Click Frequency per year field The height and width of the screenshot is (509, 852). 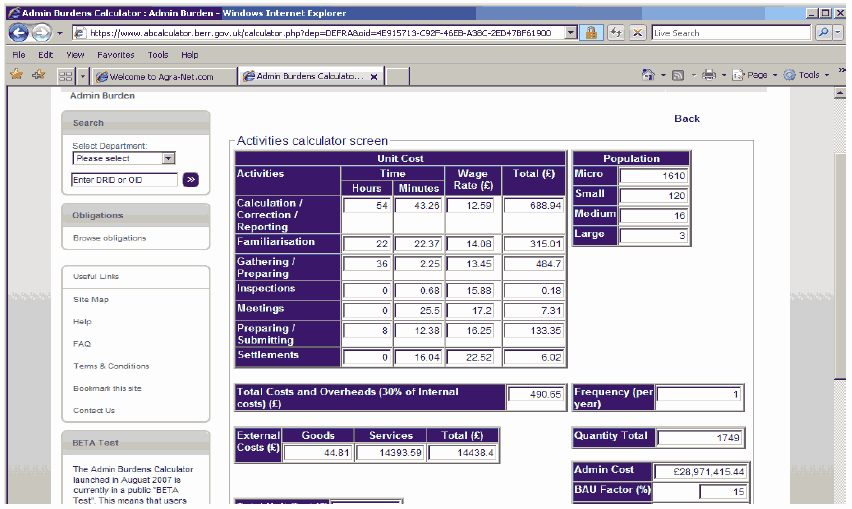(699, 394)
